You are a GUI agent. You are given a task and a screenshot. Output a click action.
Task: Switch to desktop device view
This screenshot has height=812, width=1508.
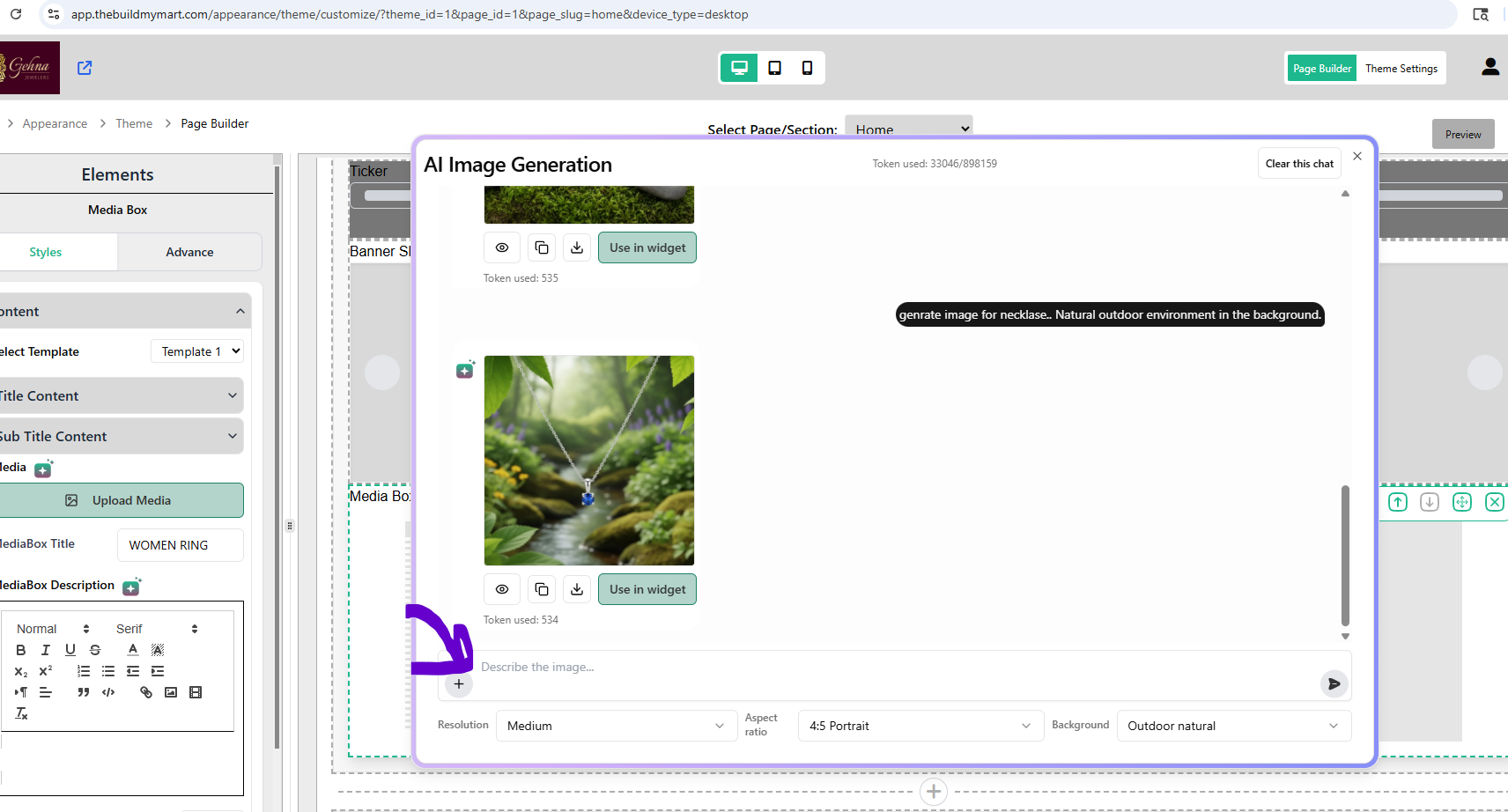click(739, 68)
